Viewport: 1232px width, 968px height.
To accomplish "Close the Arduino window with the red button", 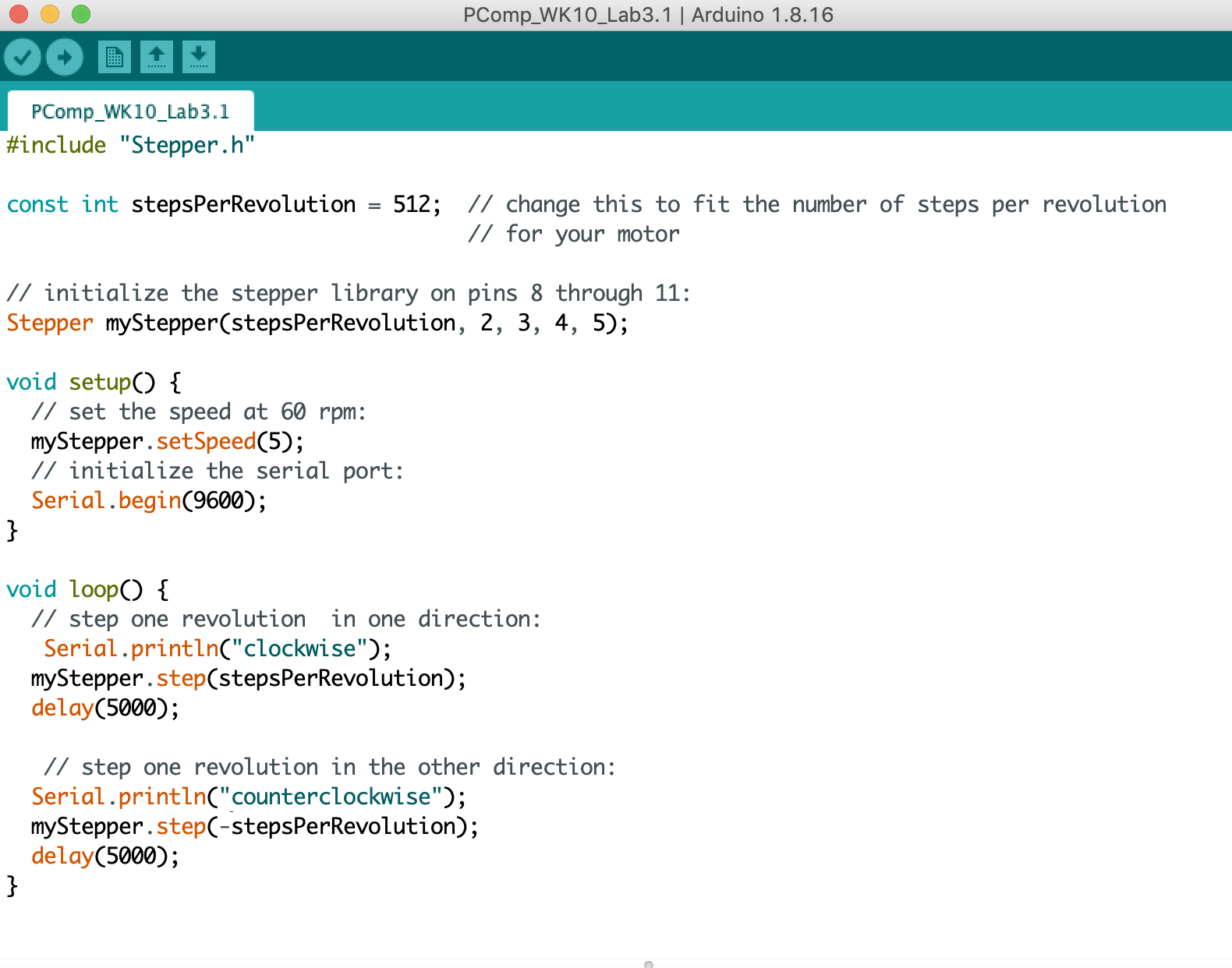I will point(19,14).
